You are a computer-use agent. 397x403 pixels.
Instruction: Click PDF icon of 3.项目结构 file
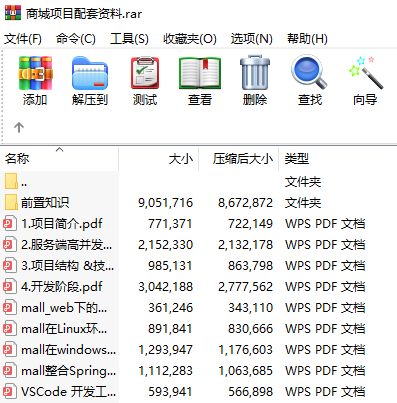10,265
